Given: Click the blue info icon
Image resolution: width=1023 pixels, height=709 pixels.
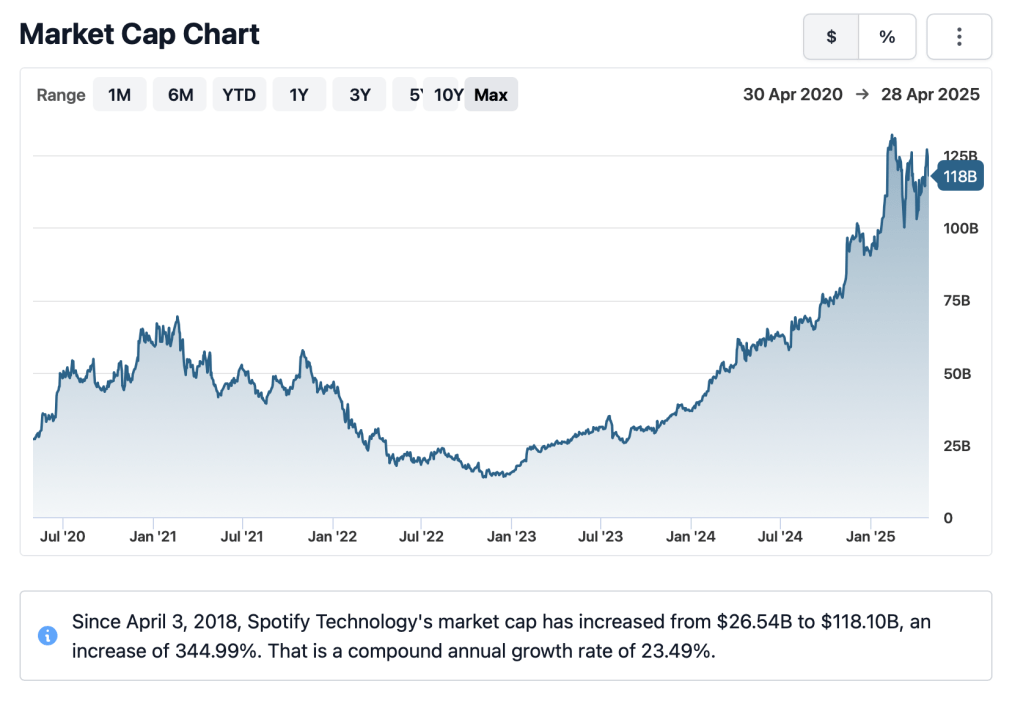Looking at the screenshot, I should click(x=47, y=635).
